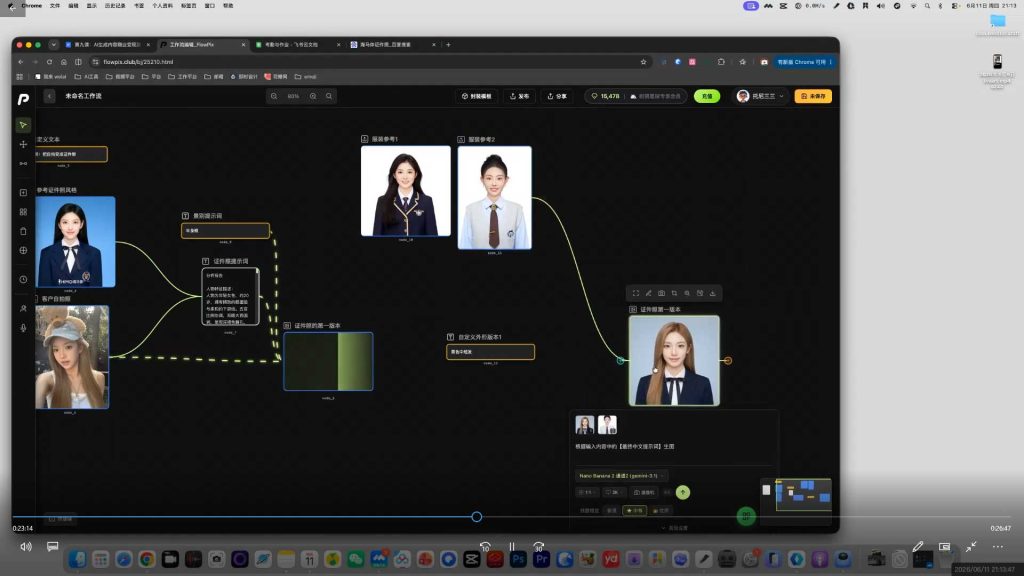Click fullscreen icon in node toolbar

pyautogui.click(x=635, y=293)
